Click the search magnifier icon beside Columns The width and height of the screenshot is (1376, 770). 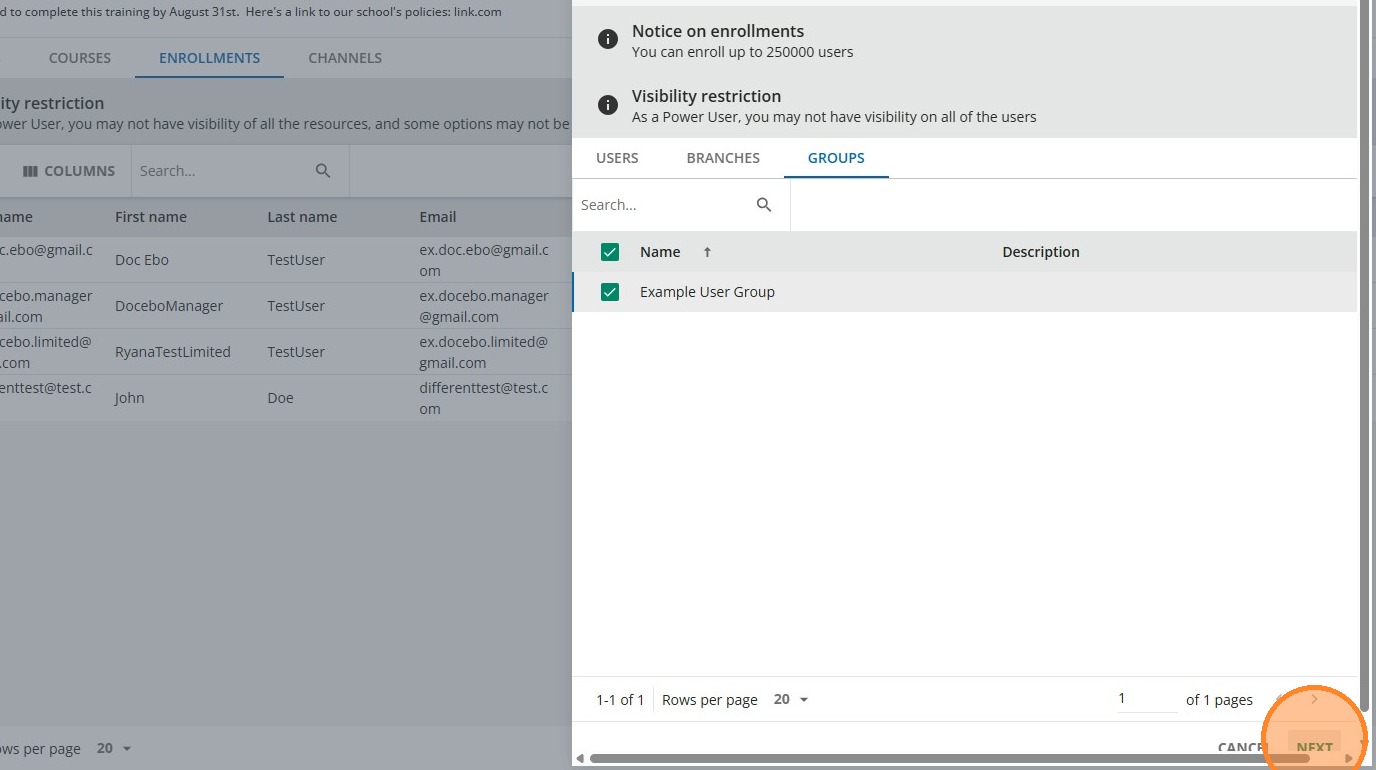323,171
